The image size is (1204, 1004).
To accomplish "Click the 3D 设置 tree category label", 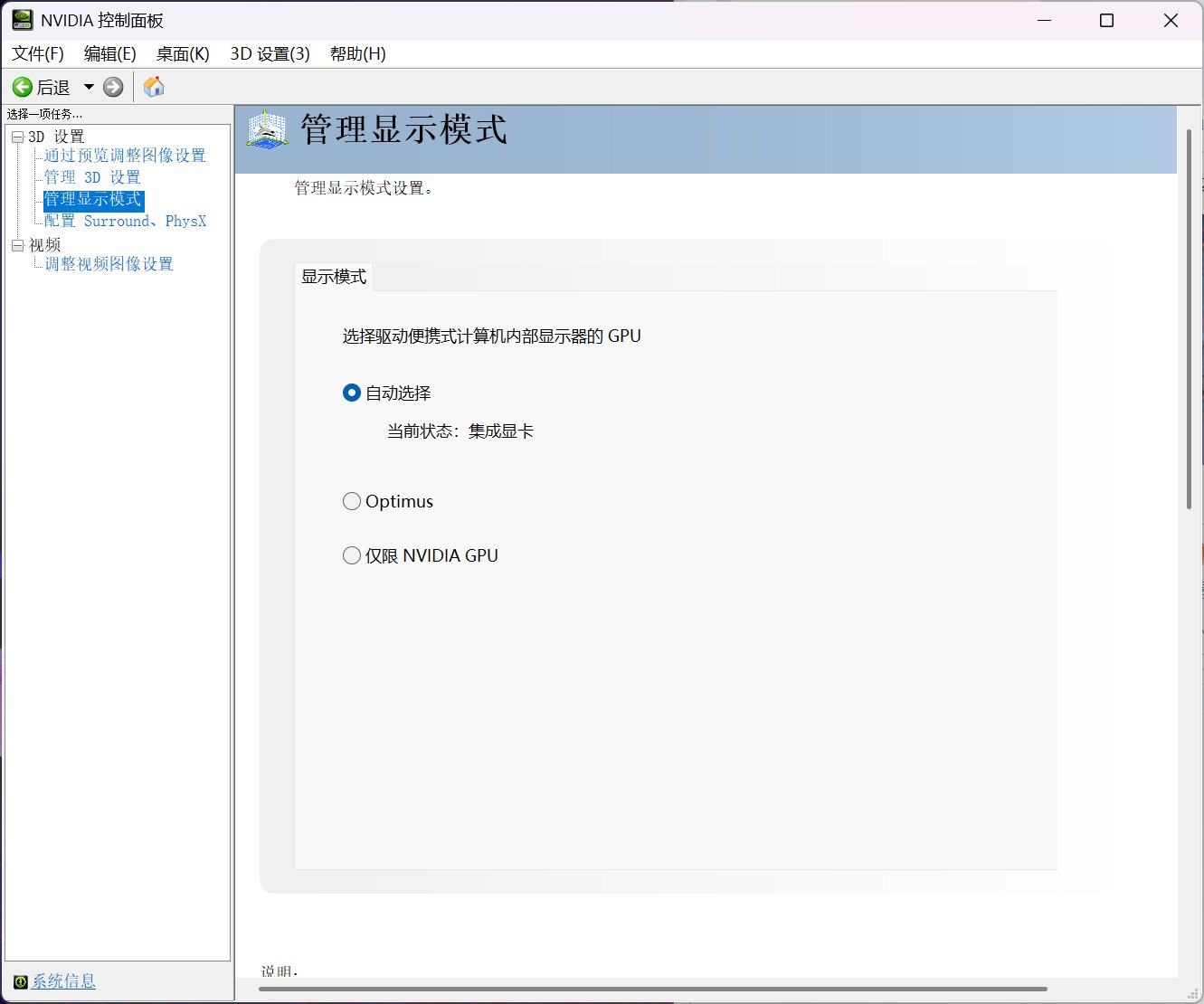I will pyautogui.click(x=56, y=137).
